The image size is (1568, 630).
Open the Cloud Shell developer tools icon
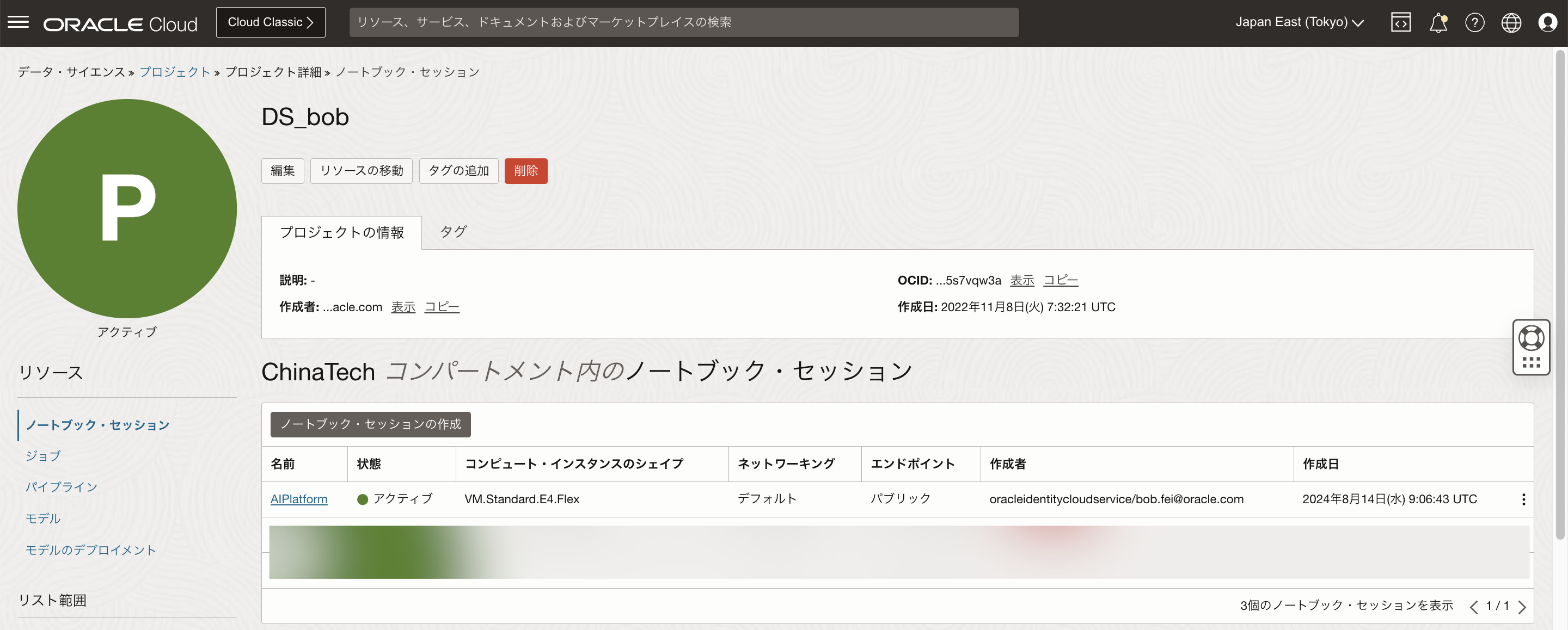click(1401, 22)
